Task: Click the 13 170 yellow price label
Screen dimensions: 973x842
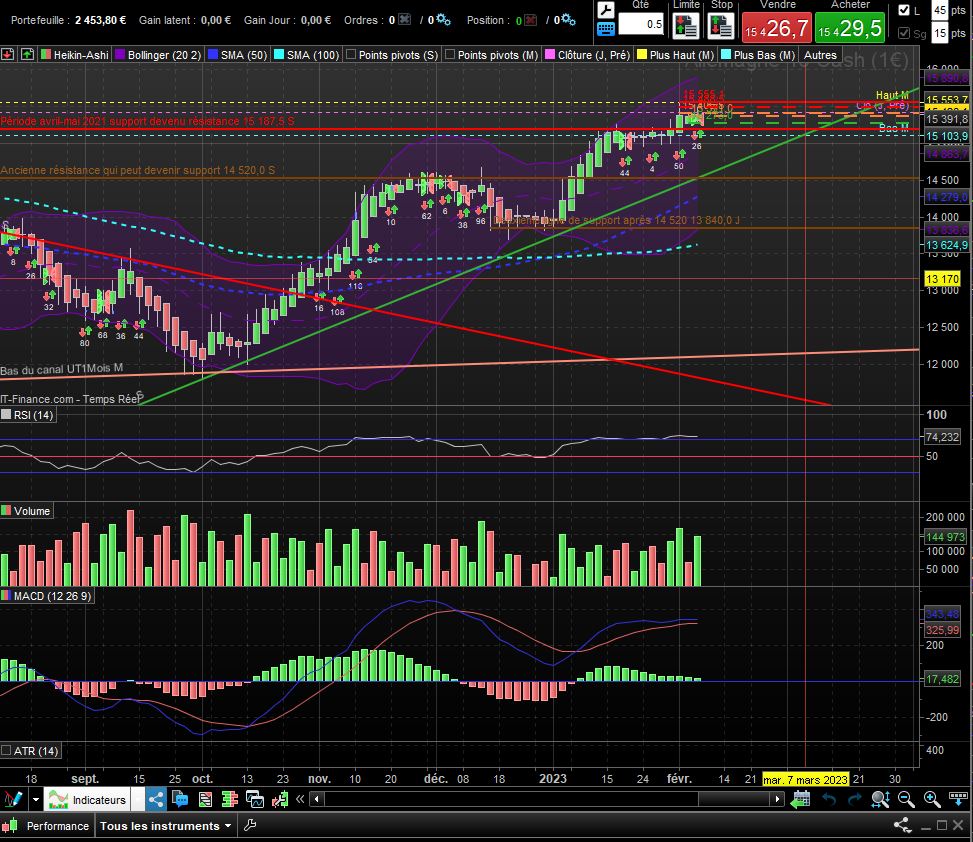Action: (x=942, y=279)
